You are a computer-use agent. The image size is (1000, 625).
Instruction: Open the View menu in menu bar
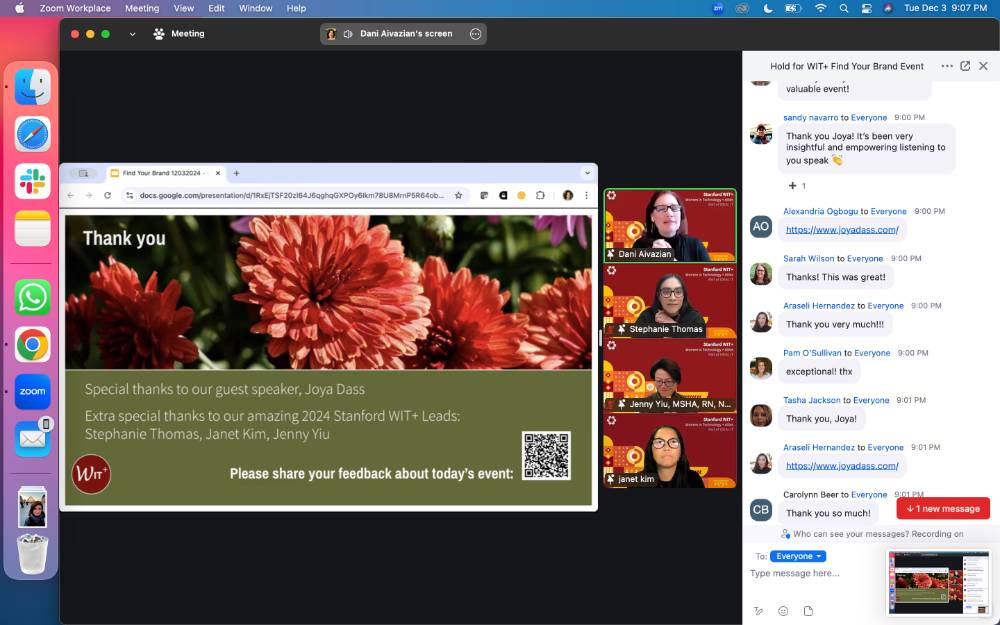click(x=184, y=8)
